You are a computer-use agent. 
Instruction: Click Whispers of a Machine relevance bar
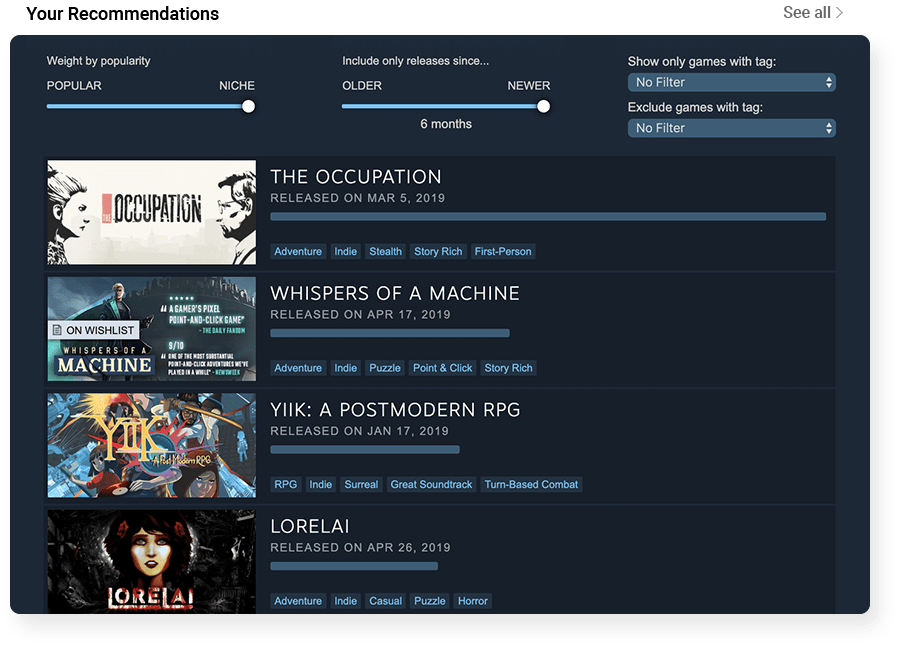(390, 334)
